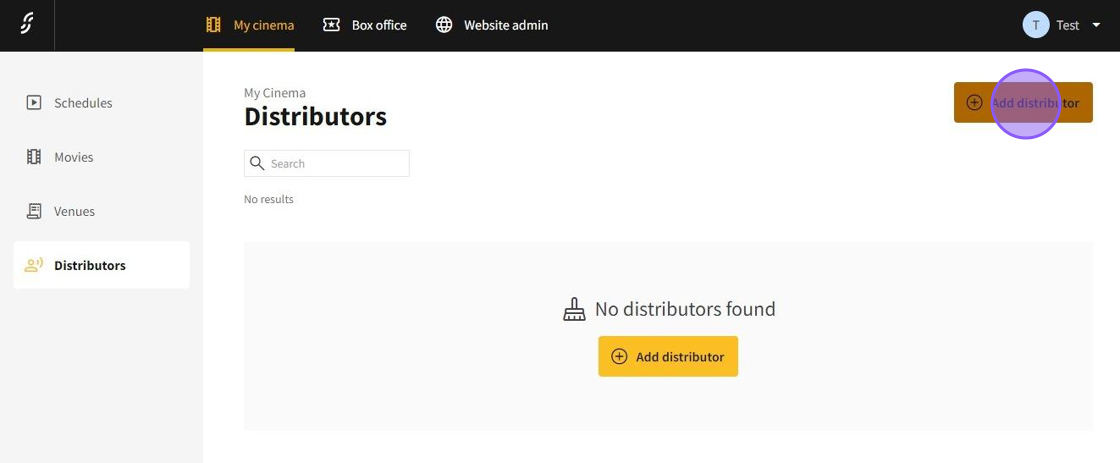Screen dimensions: 1120x463
Task: Open Schedules in the sidebar
Action: coord(83,103)
